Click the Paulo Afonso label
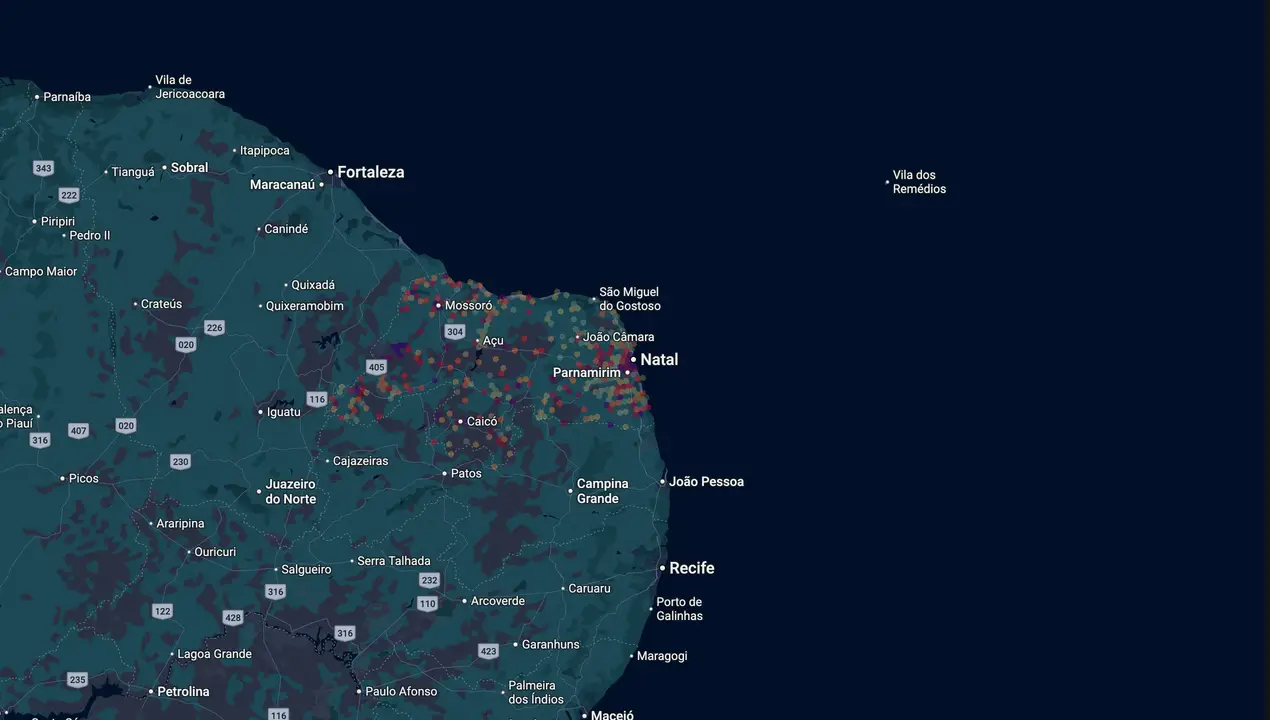 [x=401, y=692]
